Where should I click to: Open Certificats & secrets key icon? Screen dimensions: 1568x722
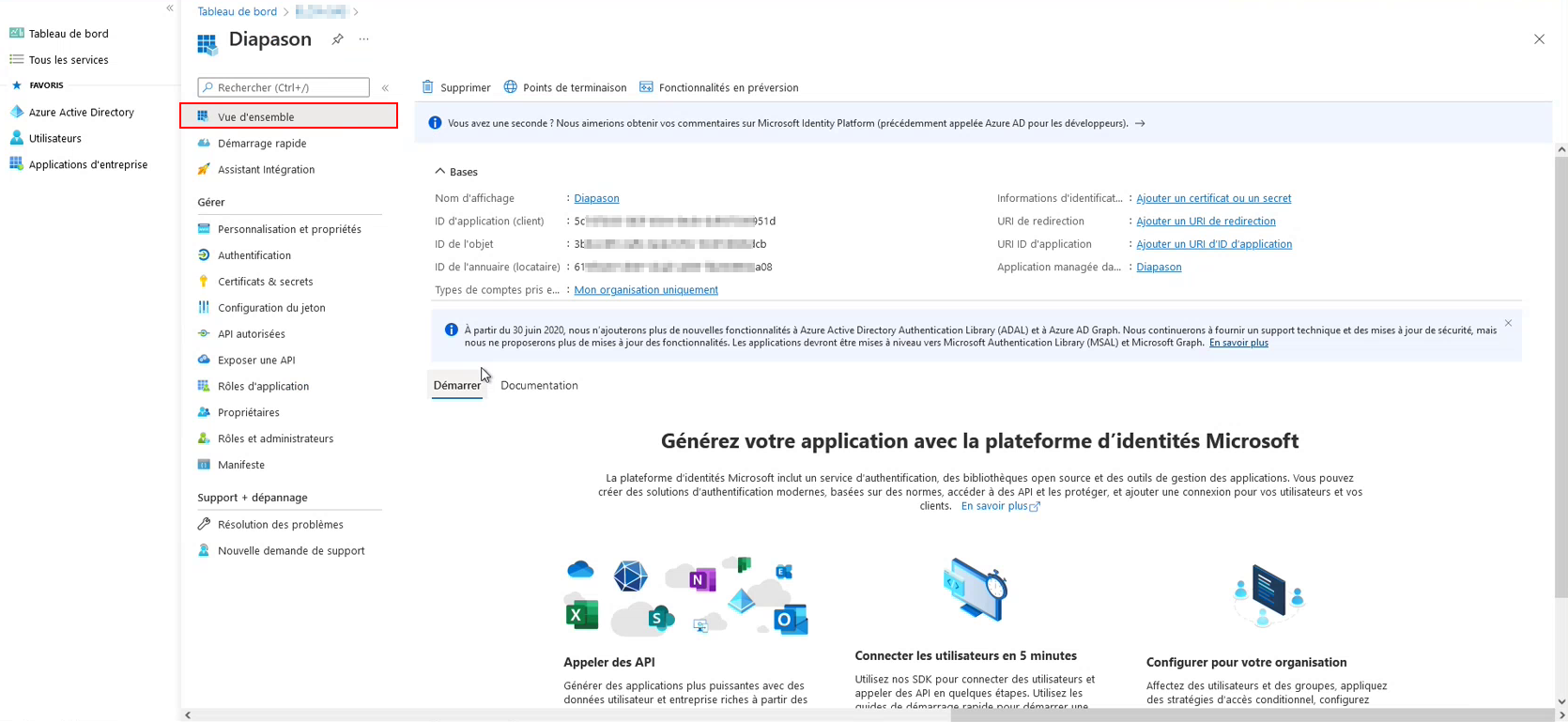click(x=204, y=282)
